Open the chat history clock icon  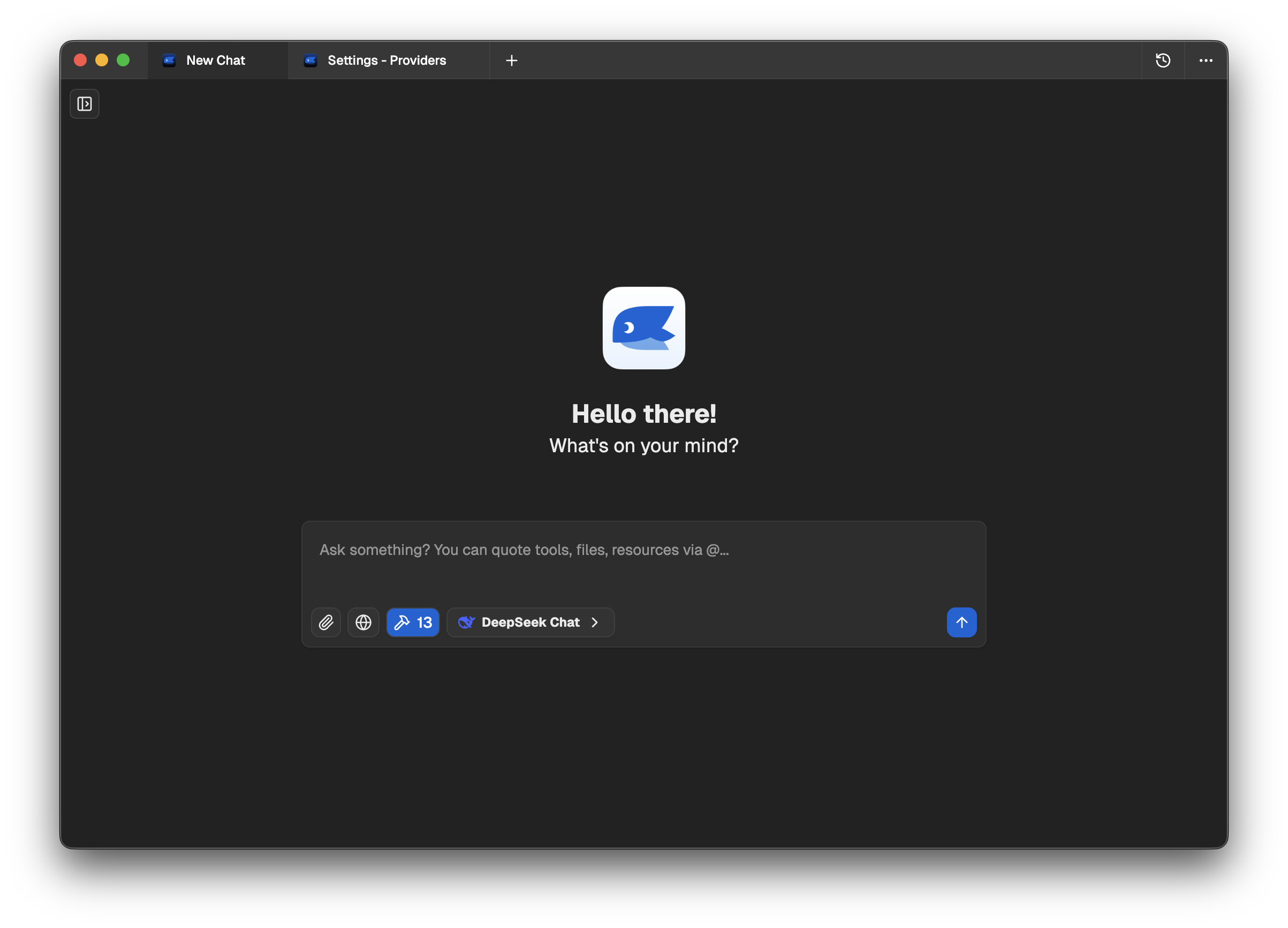(1163, 60)
